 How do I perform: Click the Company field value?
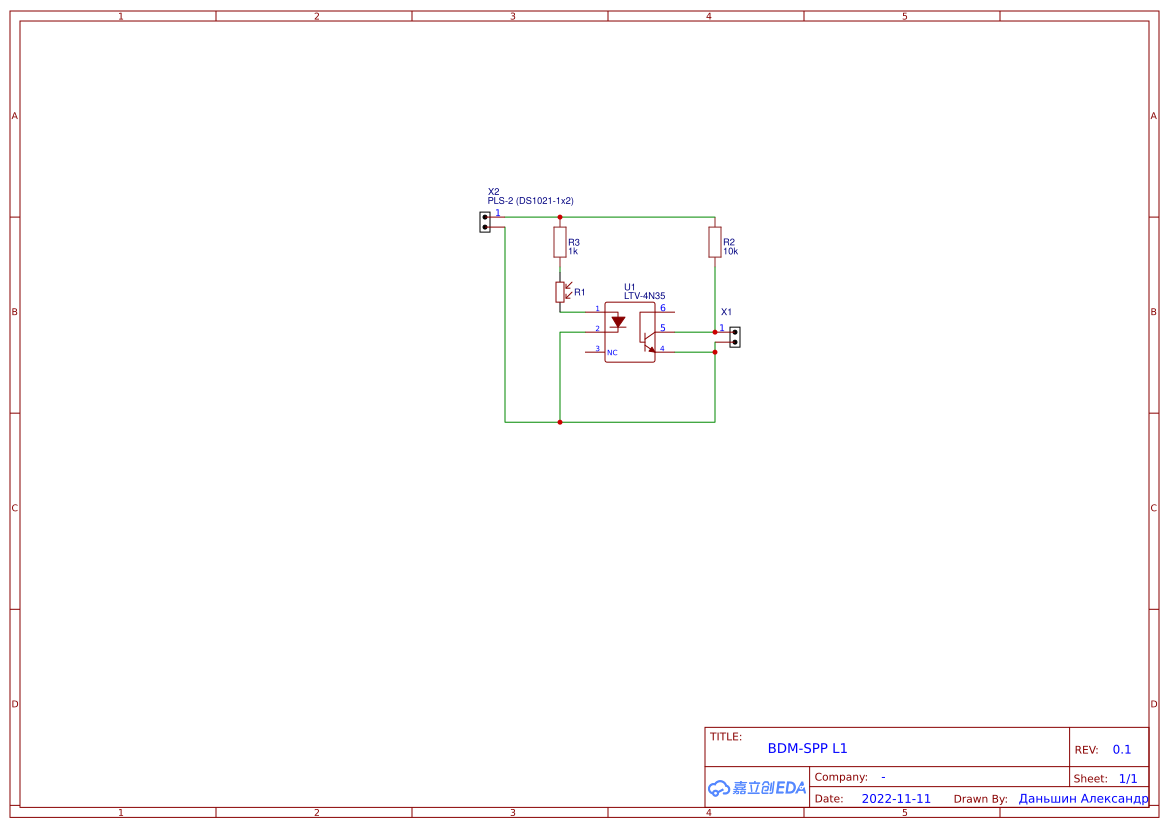(x=883, y=777)
